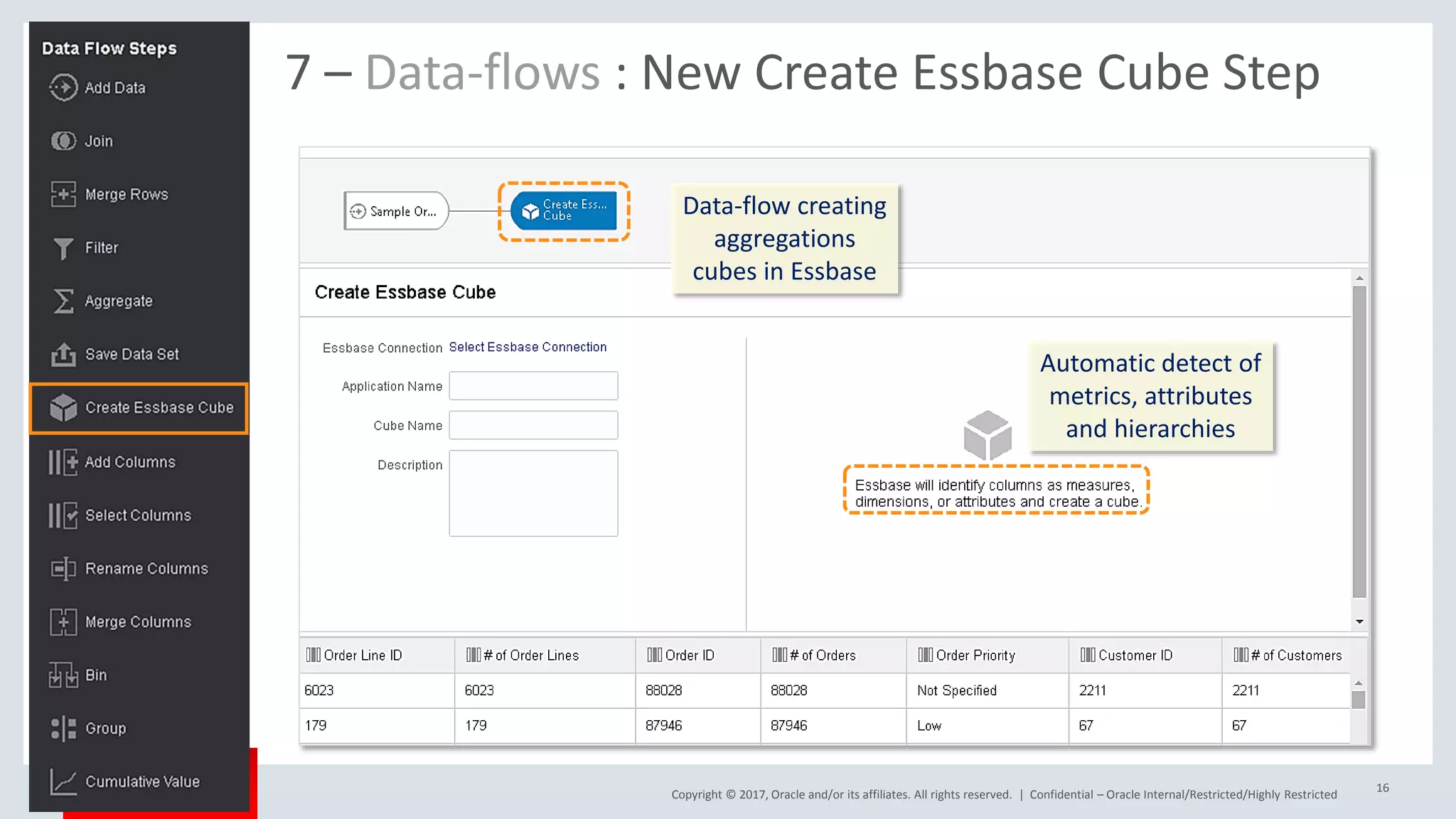
Task: Click the large gray cube graphic
Action: 987,435
